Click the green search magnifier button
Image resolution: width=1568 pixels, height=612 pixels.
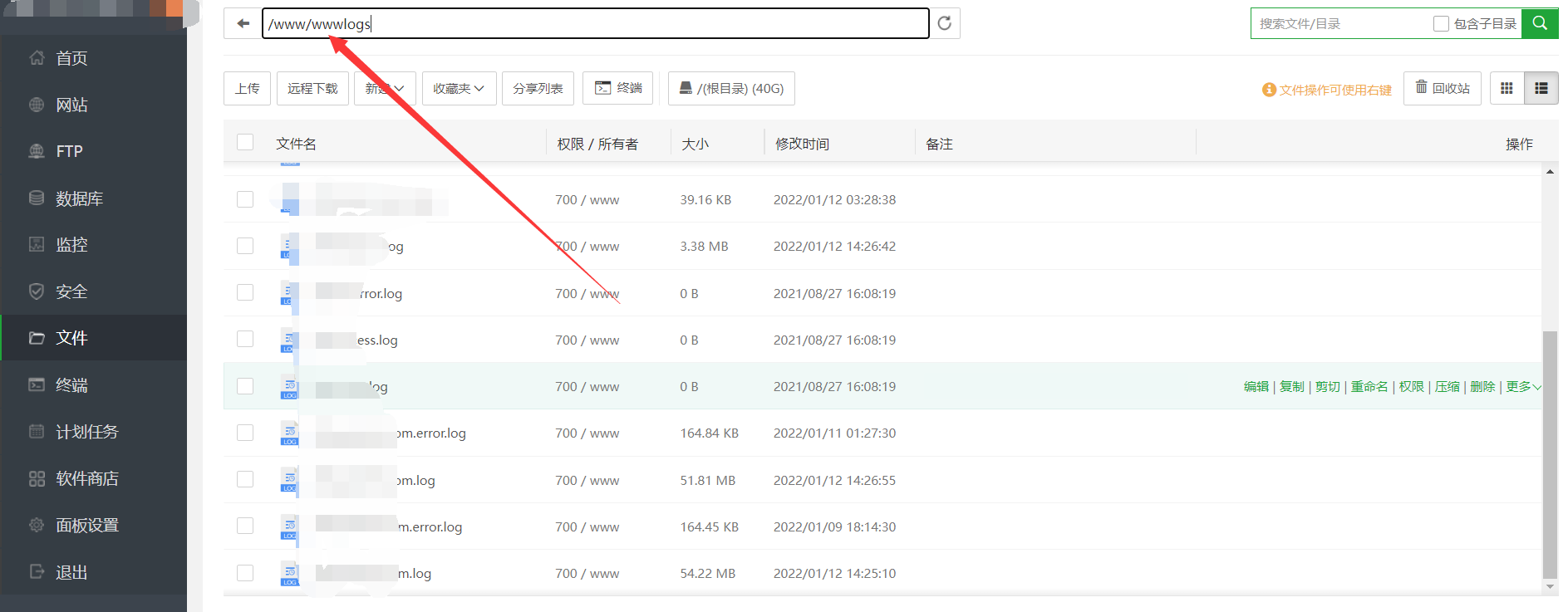(1540, 23)
